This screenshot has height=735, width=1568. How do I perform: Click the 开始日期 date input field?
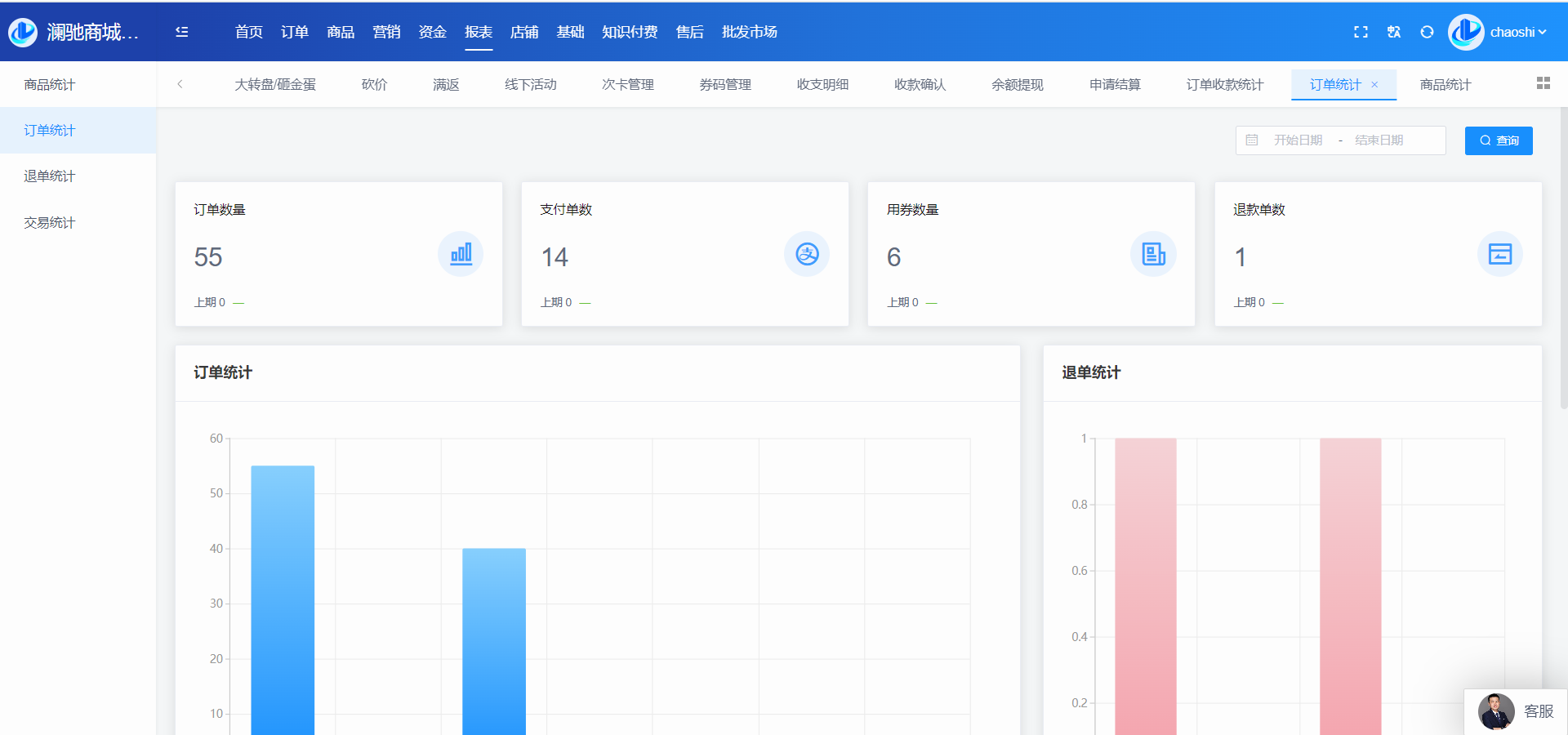coord(1298,140)
